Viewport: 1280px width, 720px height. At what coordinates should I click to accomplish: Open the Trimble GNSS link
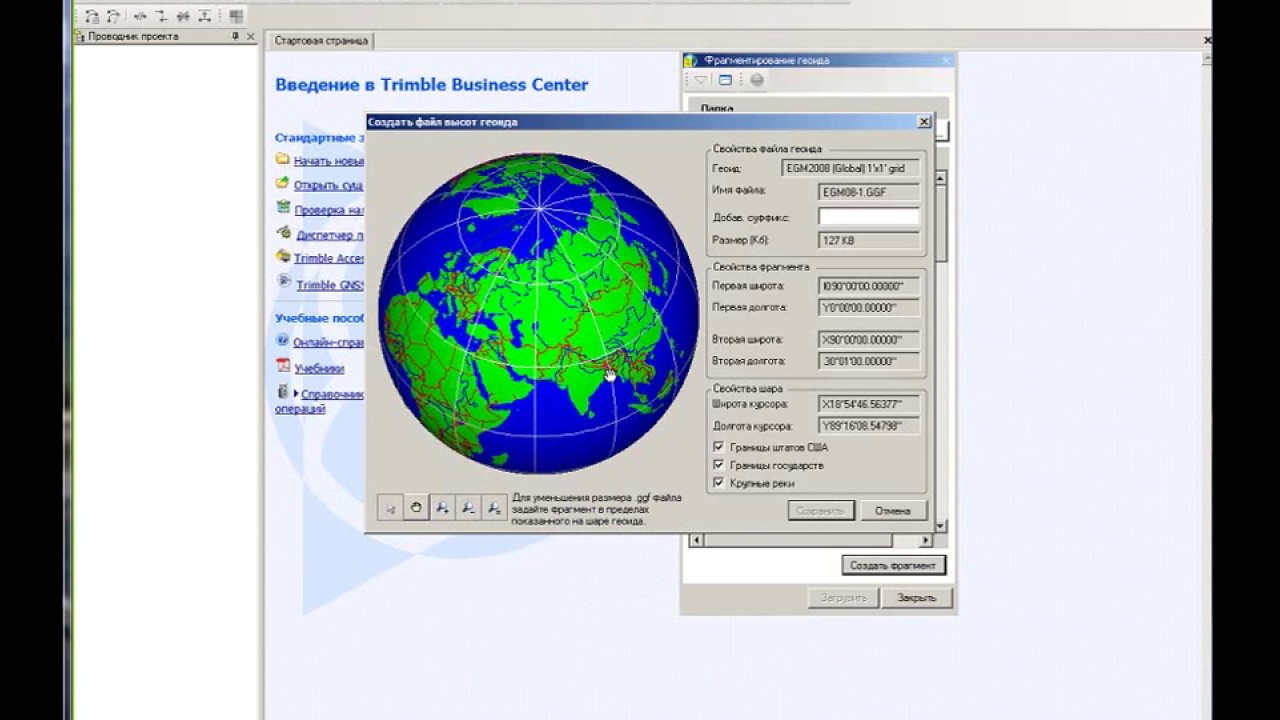click(331, 285)
